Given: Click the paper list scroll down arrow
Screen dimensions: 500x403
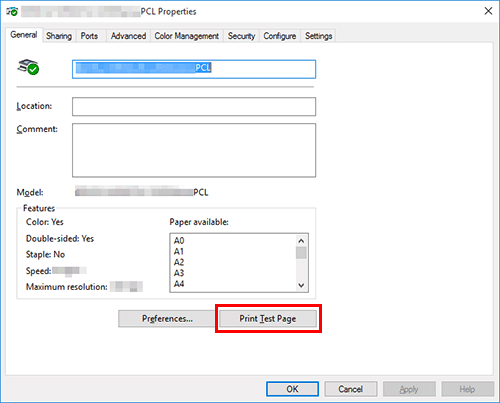Looking at the screenshot, I should click(x=301, y=285).
